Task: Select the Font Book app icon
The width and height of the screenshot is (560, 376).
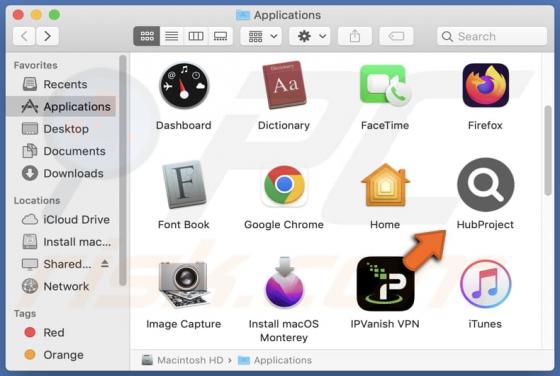Action: click(x=184, y=185)
